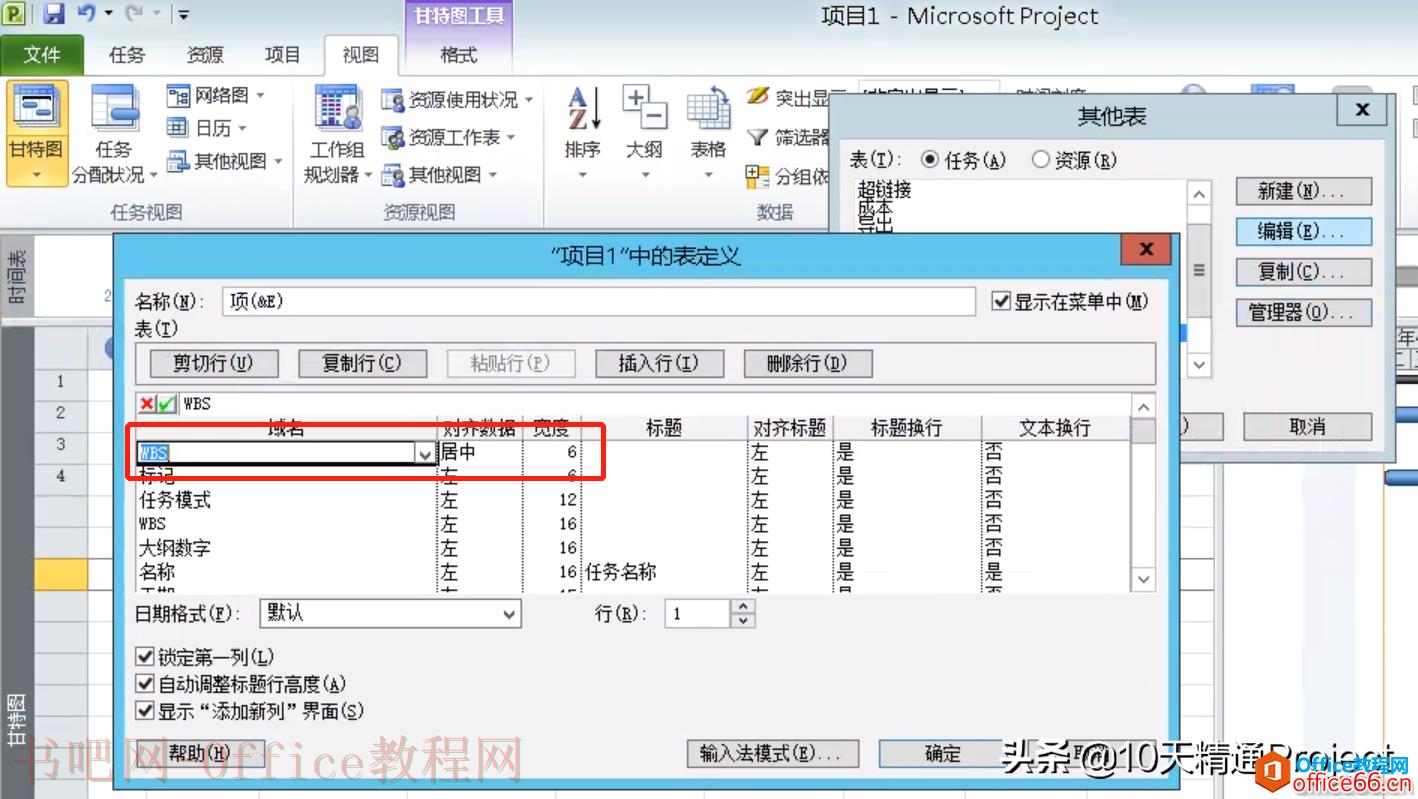Click the 日历 icon

(x=178, y=128)
